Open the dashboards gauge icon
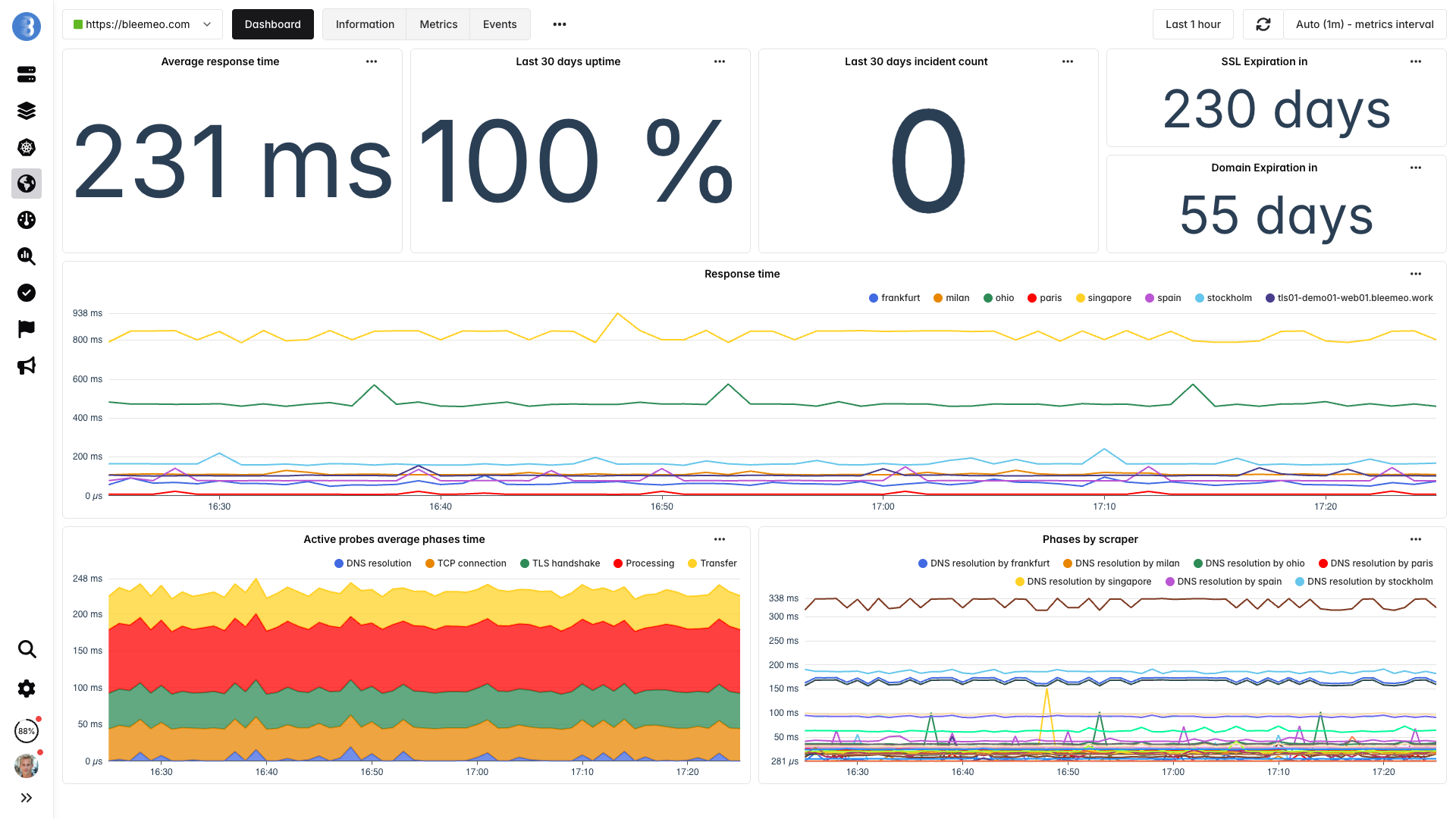This screenshot has width=1456, height=819. (26, 220)
